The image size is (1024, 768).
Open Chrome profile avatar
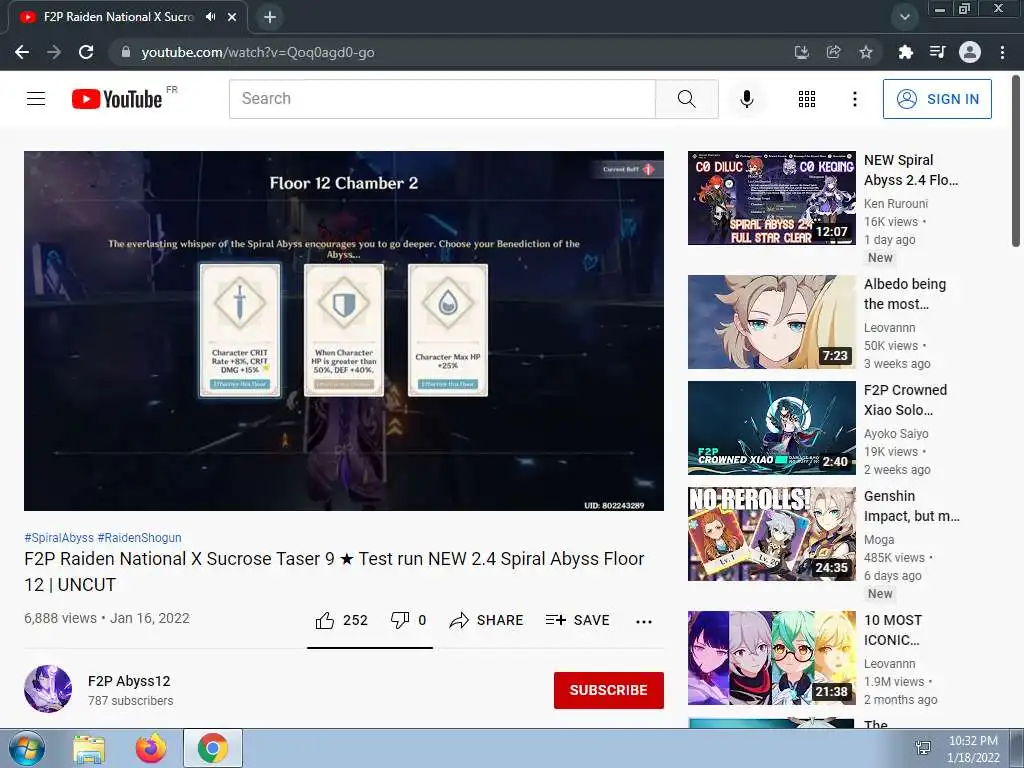[970, 52]
